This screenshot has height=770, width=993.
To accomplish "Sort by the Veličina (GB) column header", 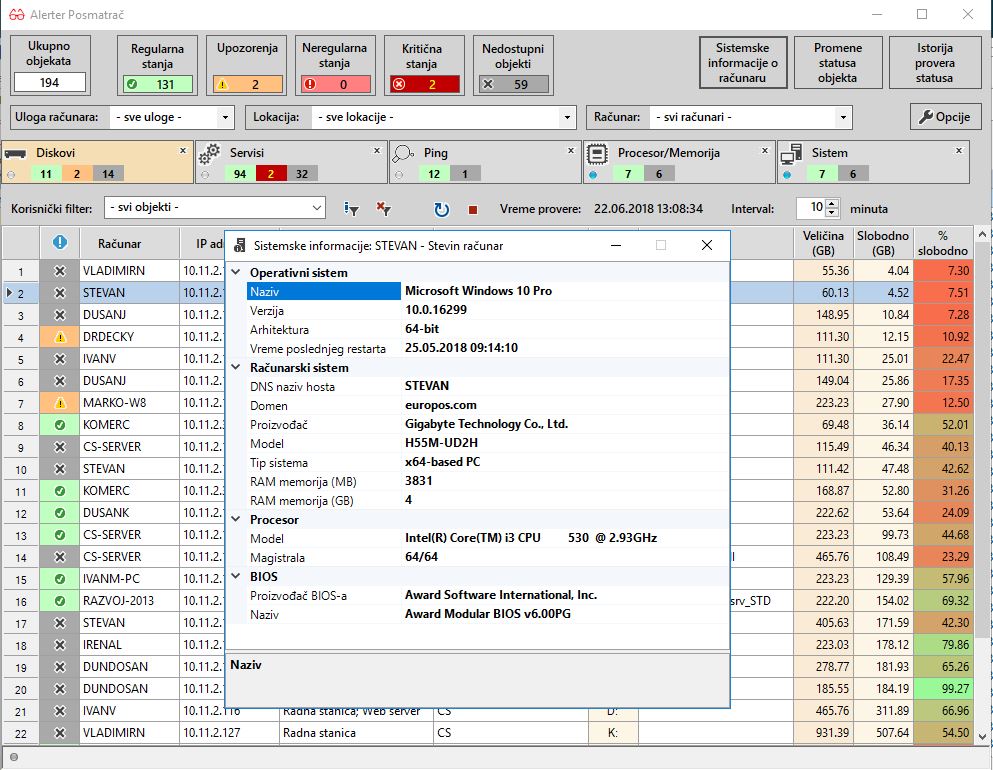I will click(823, 243).
